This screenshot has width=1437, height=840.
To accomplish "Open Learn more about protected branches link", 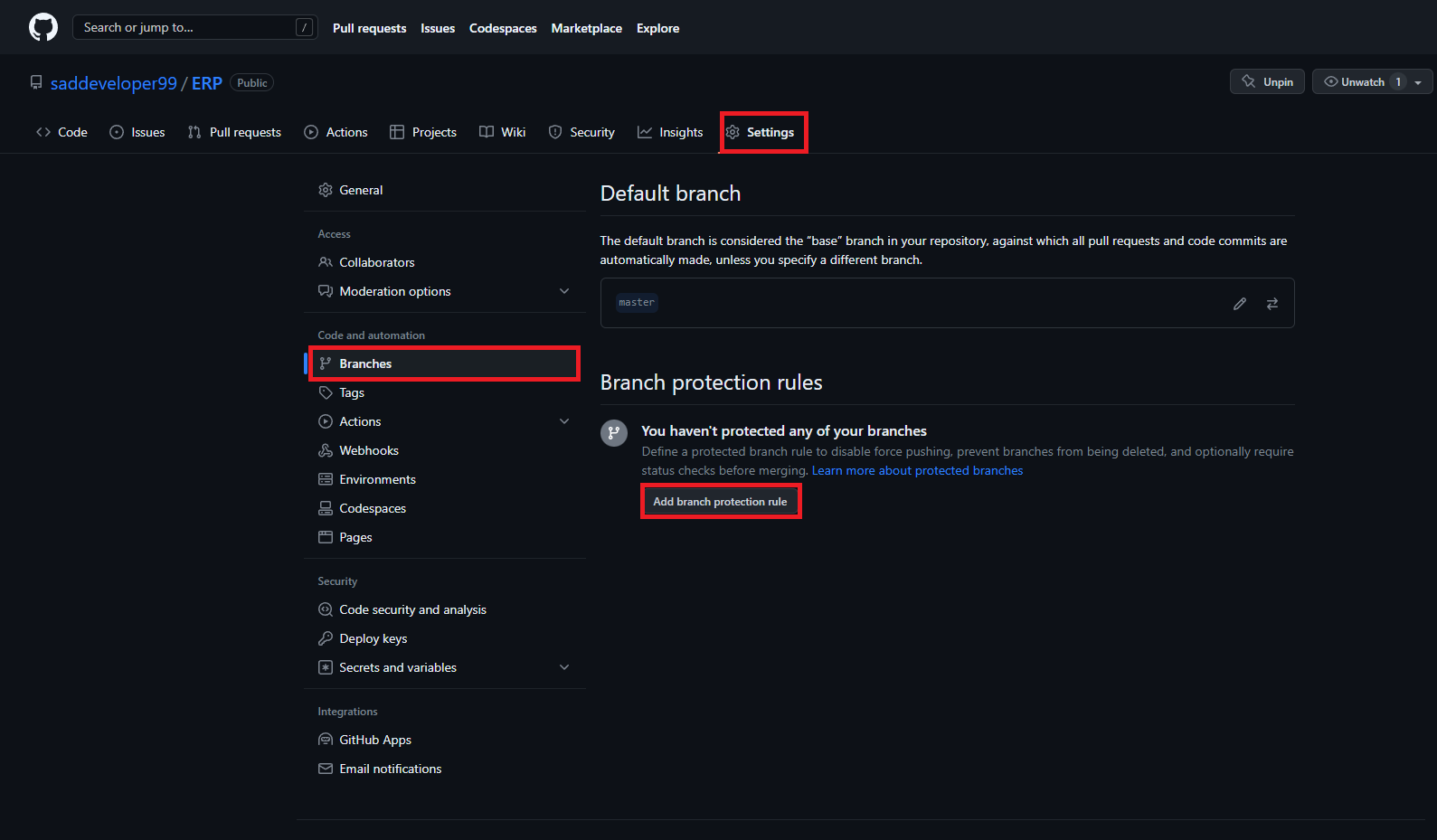I will [x=917, y=470].
